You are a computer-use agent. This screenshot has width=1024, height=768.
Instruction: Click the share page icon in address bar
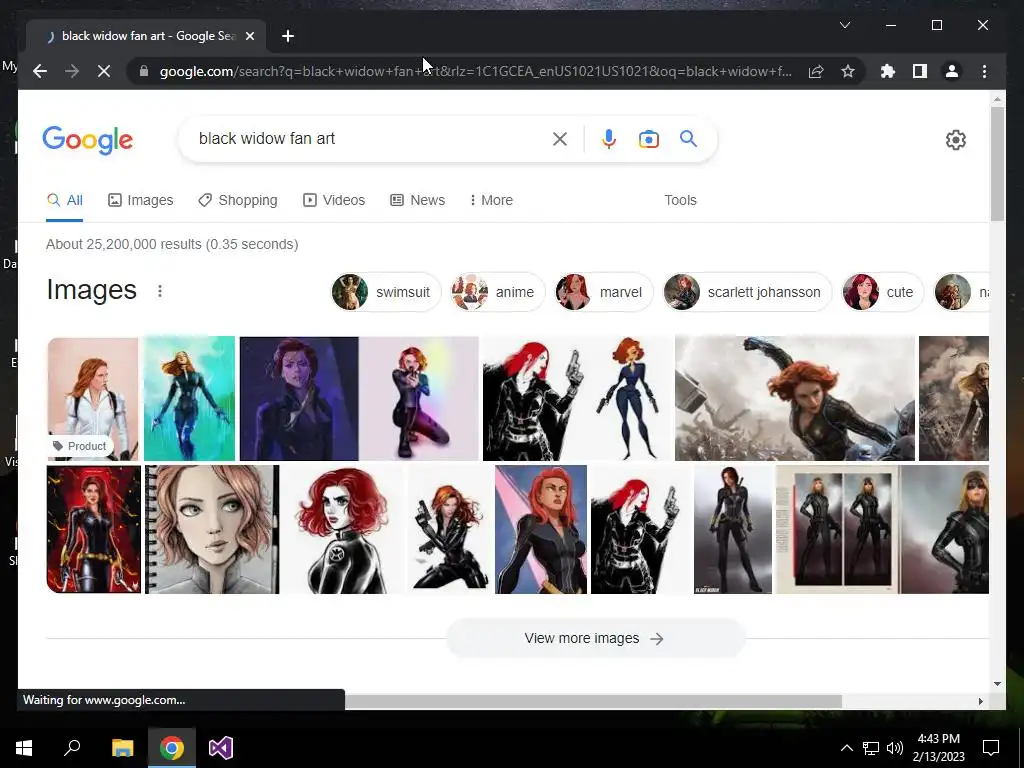pyautogui.click(x=816, y=71)
